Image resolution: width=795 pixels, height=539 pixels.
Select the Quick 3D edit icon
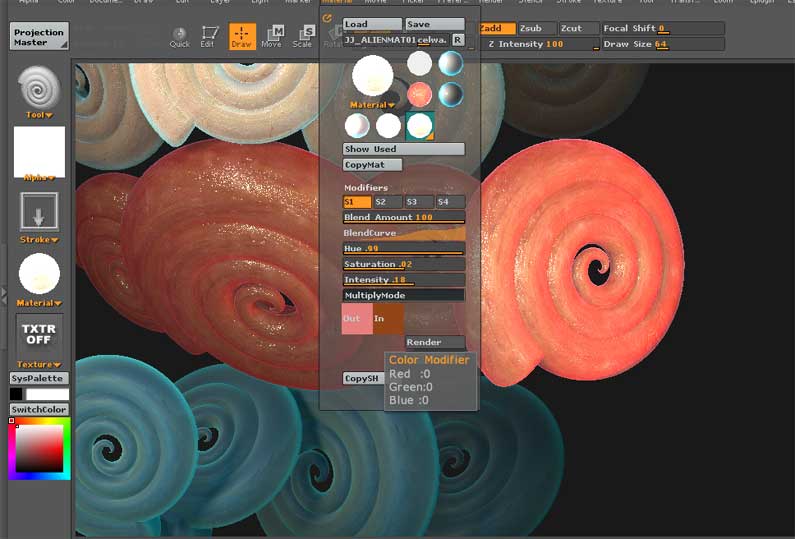click(179, 37)
